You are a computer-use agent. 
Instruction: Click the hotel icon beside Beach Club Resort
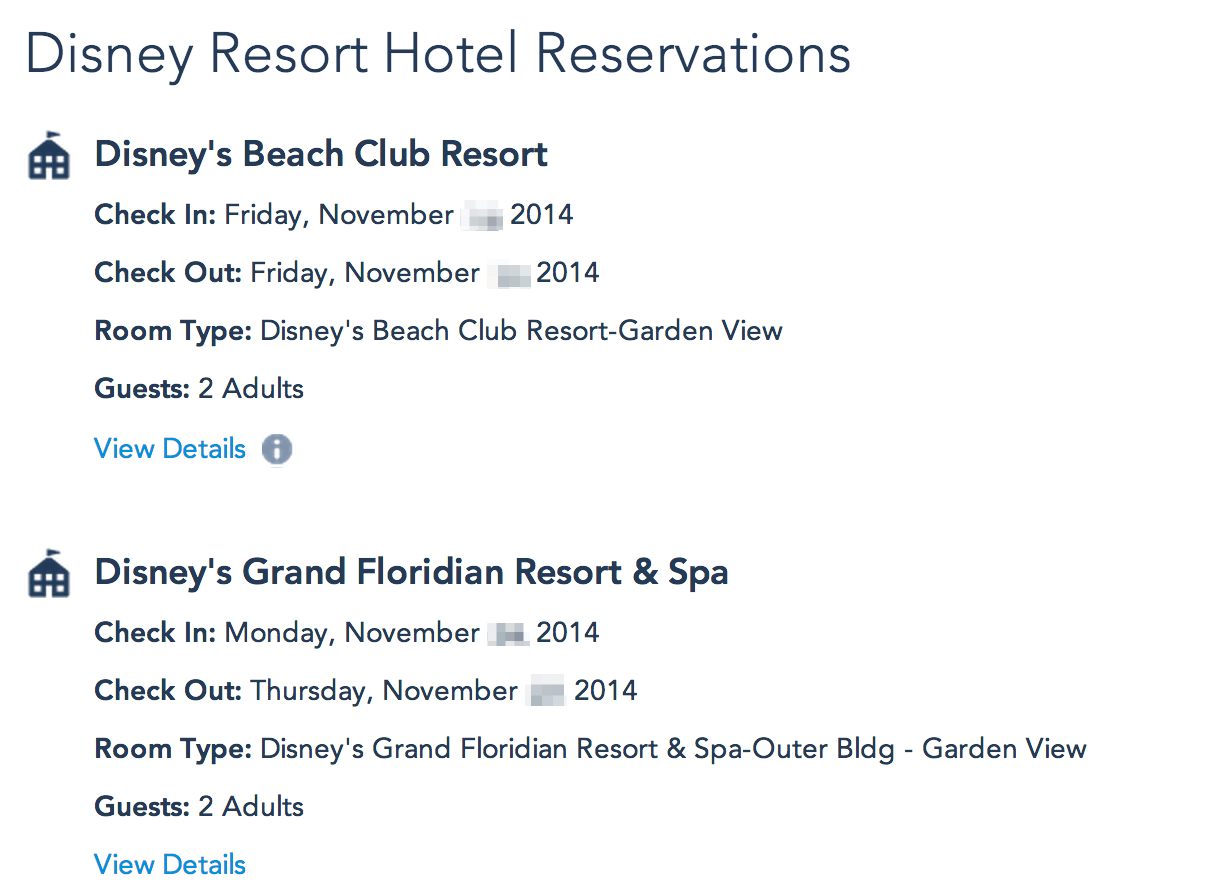pos(49,157)
